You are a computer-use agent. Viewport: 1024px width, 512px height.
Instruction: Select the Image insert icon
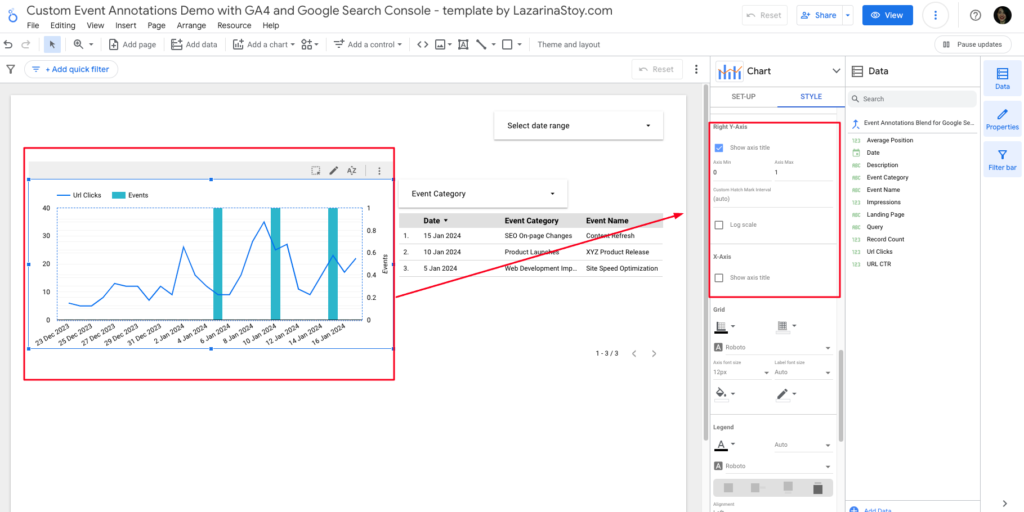[441, 44]
